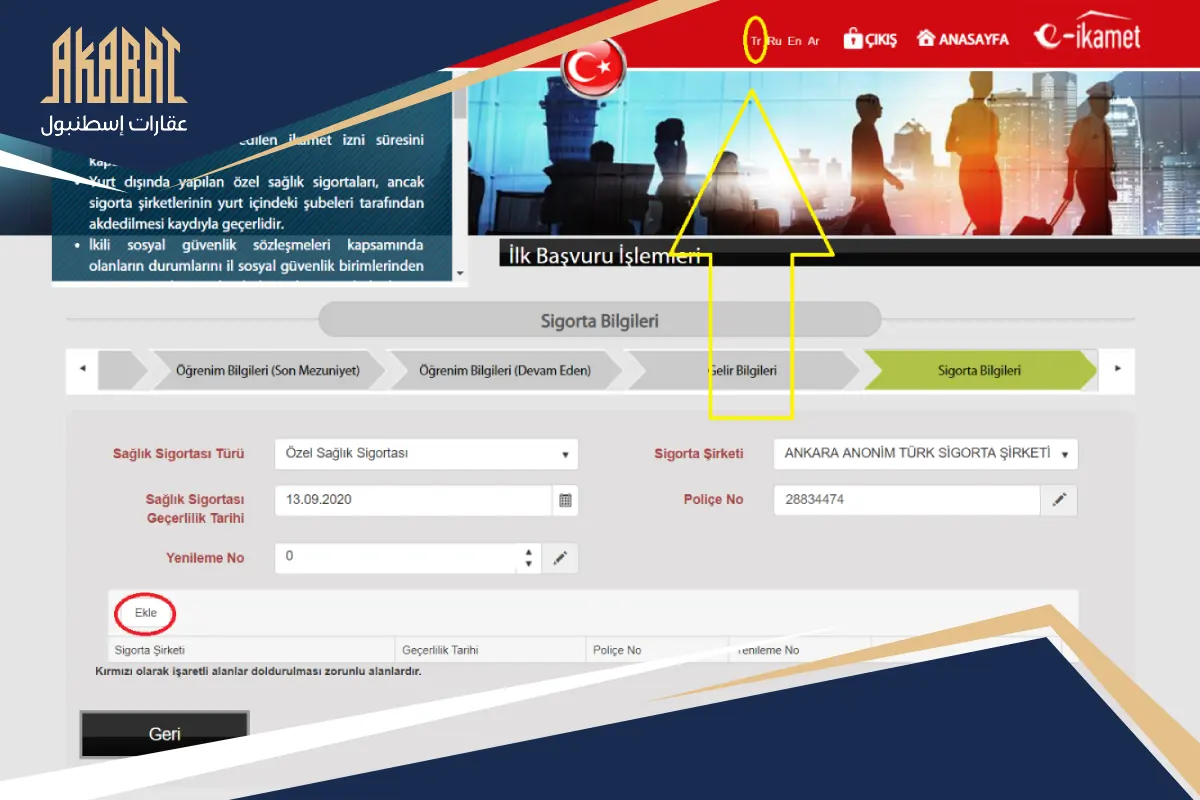
Task: Switch language to Arabic (Ar)
Action: pos(814,41)
